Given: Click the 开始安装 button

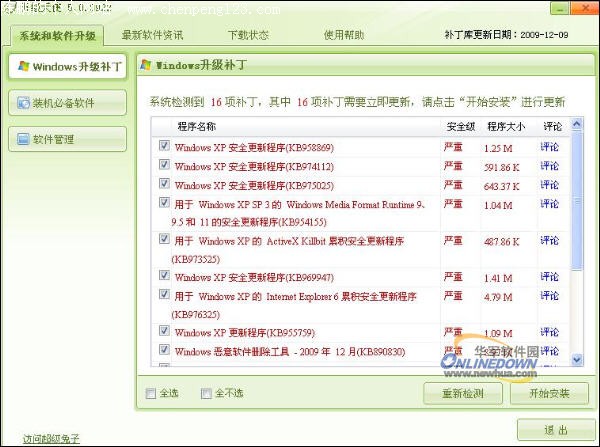Looking at the screenshot, I should pyautogui.click(x=549, y=393).
